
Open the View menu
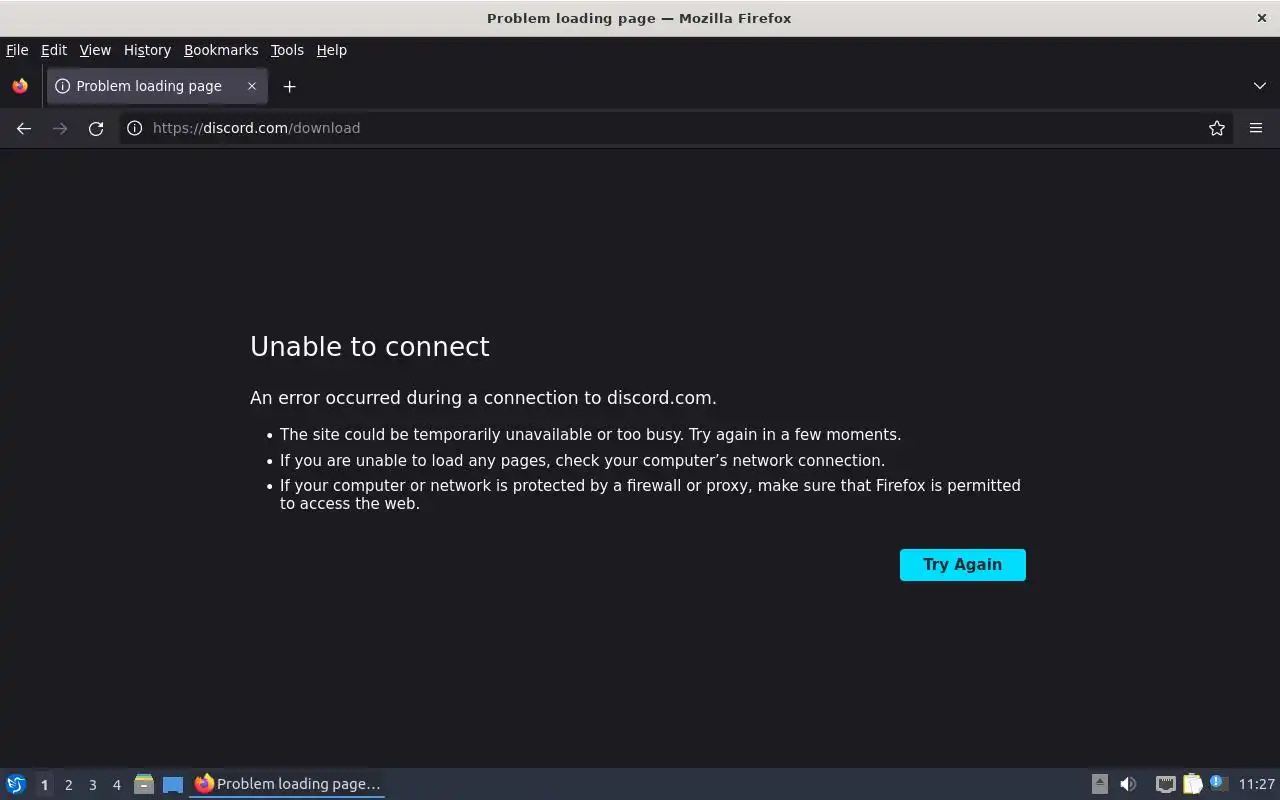95,50
